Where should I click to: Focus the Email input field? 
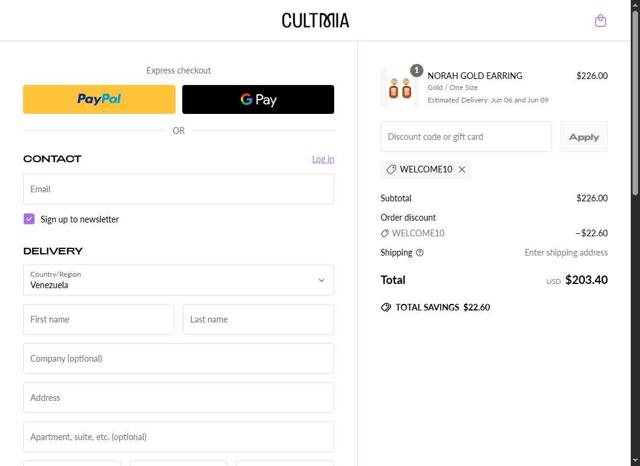178,189
